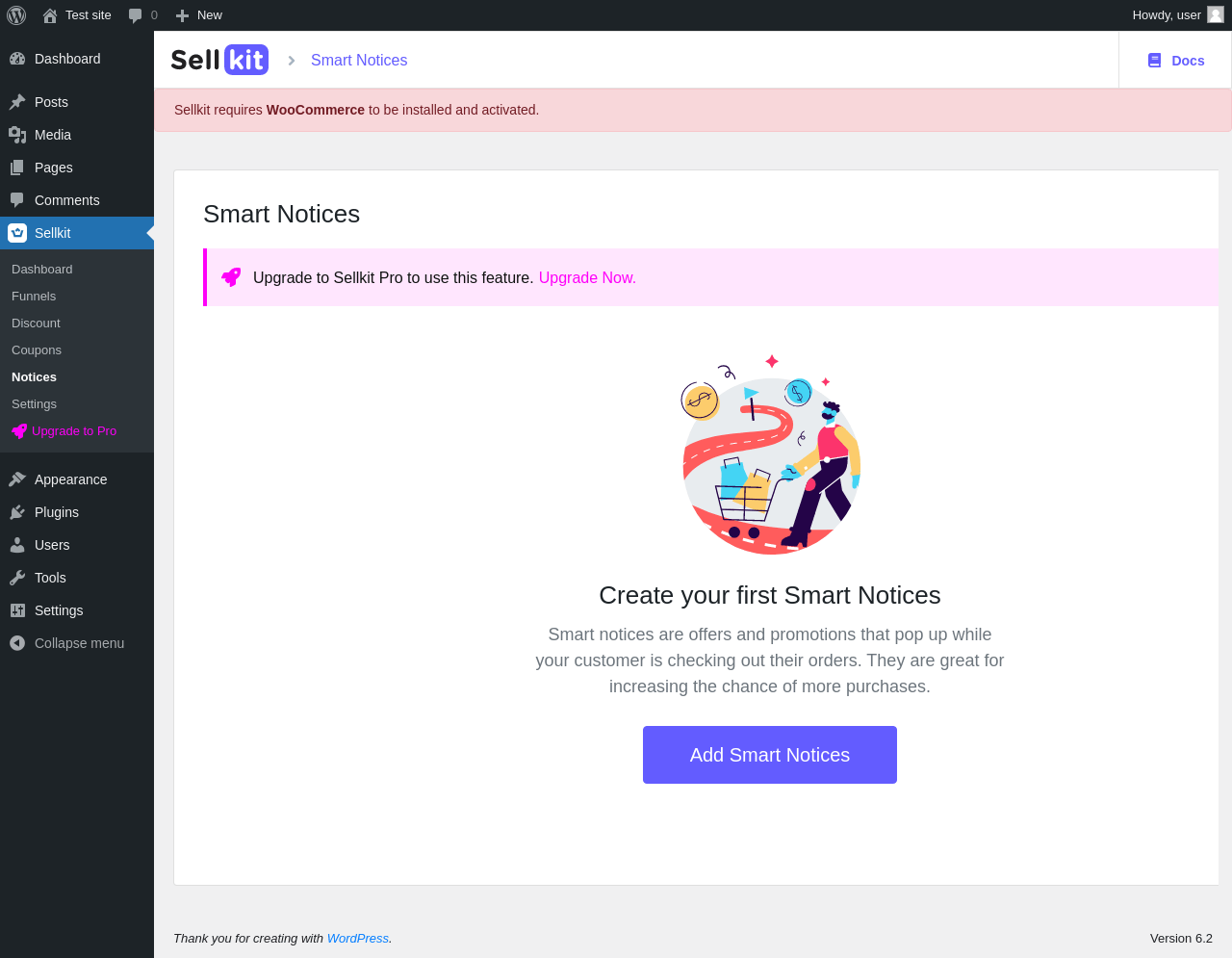Open the WordPress footer link
The width and height of the screenshot is (1232, 958).
pyautogui.click(x=357, y=939)
